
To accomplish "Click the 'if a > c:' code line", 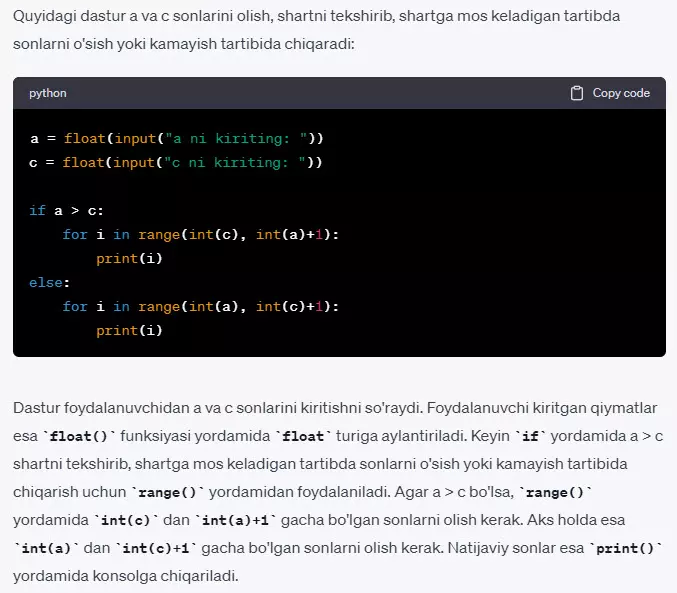I will tap(66, 211).
